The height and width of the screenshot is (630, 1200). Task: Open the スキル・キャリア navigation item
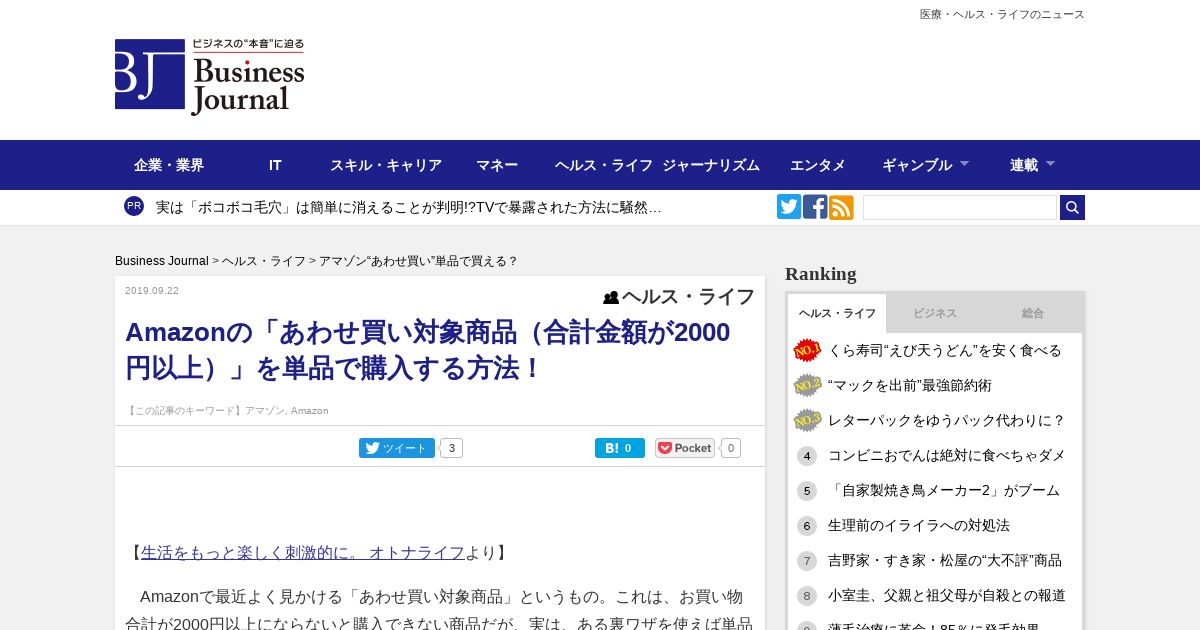point(386,165)
